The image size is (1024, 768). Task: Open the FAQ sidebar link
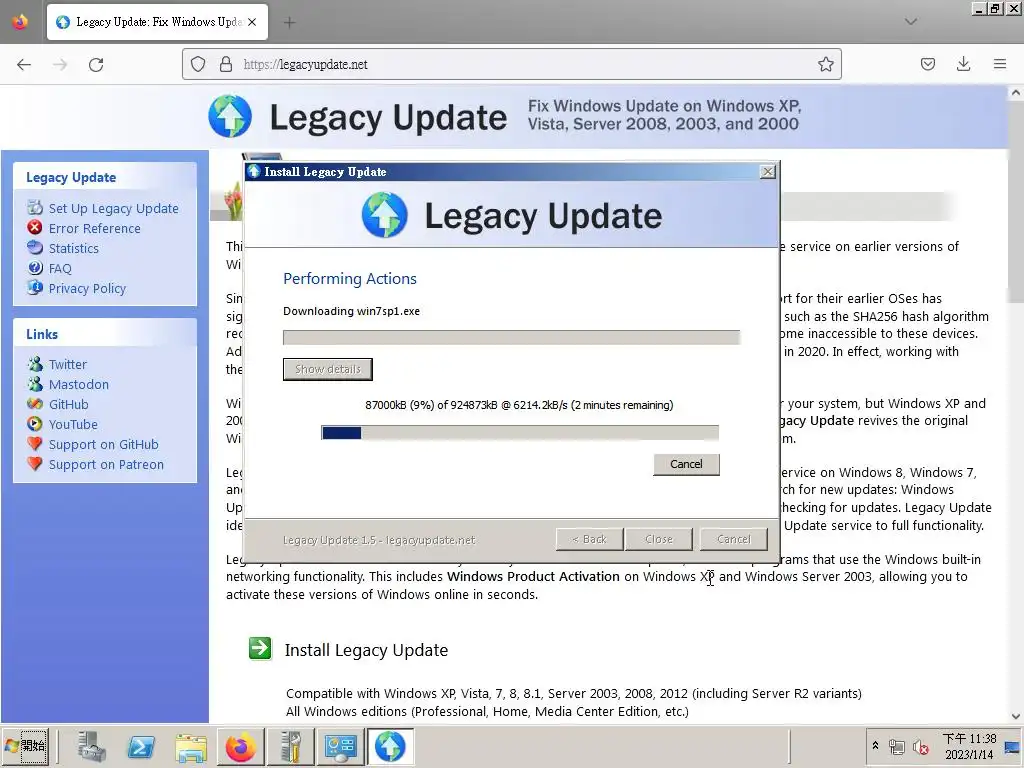(x=60, y=268)
